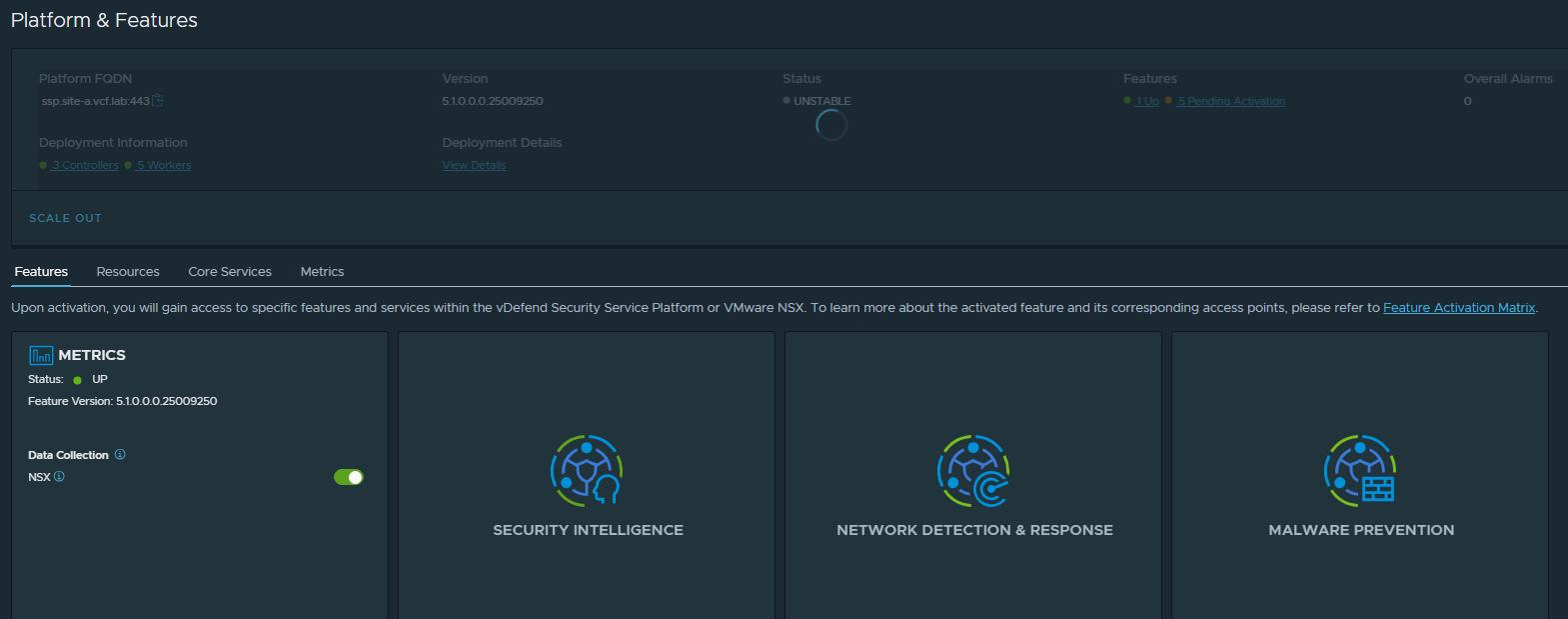
Task: Select the Features tab
Action: point(41,272)
